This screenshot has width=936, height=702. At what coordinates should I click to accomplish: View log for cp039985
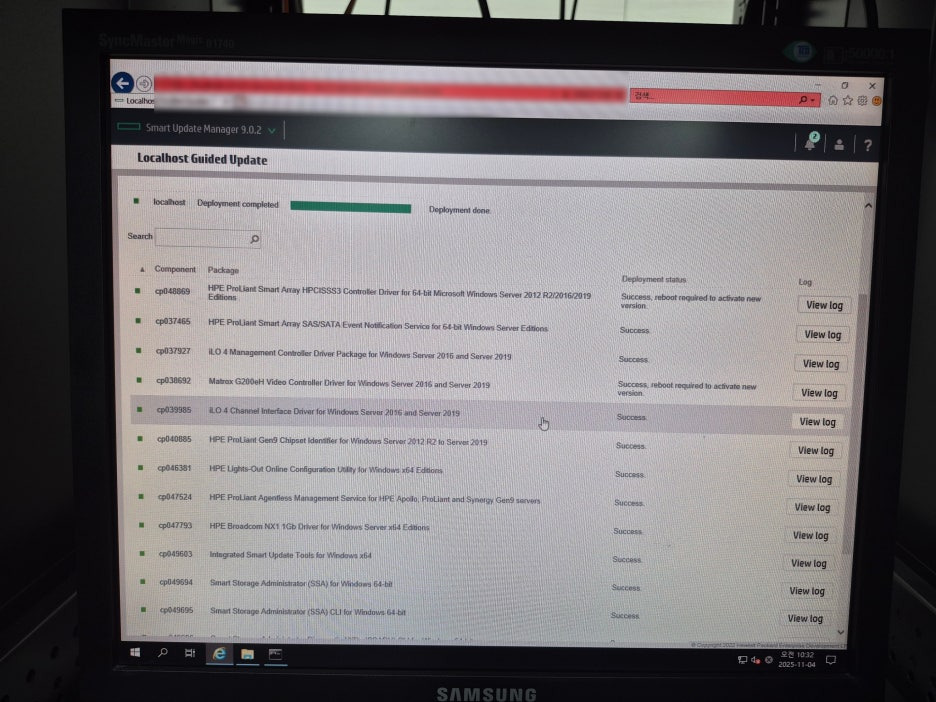pyautogui.click(x=817, y=422)
